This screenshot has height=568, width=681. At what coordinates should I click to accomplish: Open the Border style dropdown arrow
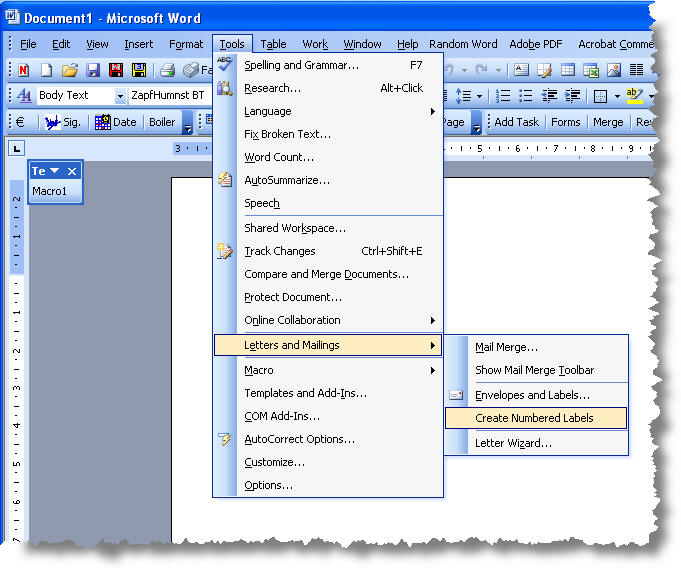coord(617,96)
